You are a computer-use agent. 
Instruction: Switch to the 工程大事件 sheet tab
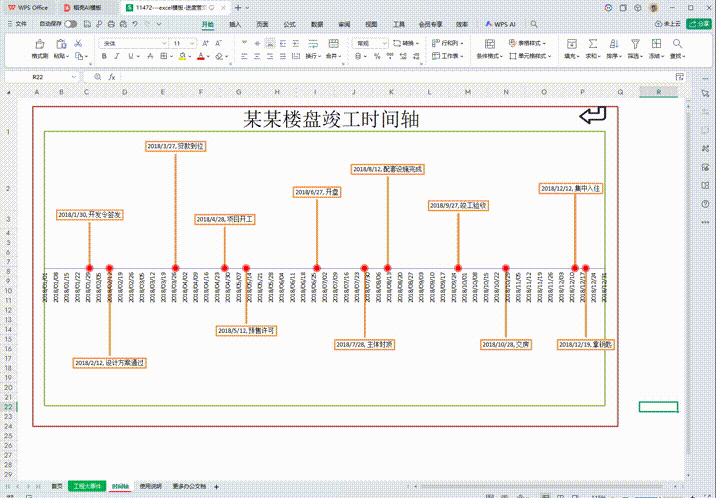(87, 487)
